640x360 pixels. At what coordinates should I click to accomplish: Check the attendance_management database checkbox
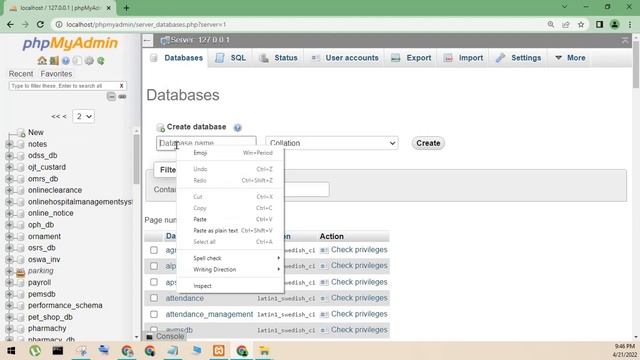154,314
